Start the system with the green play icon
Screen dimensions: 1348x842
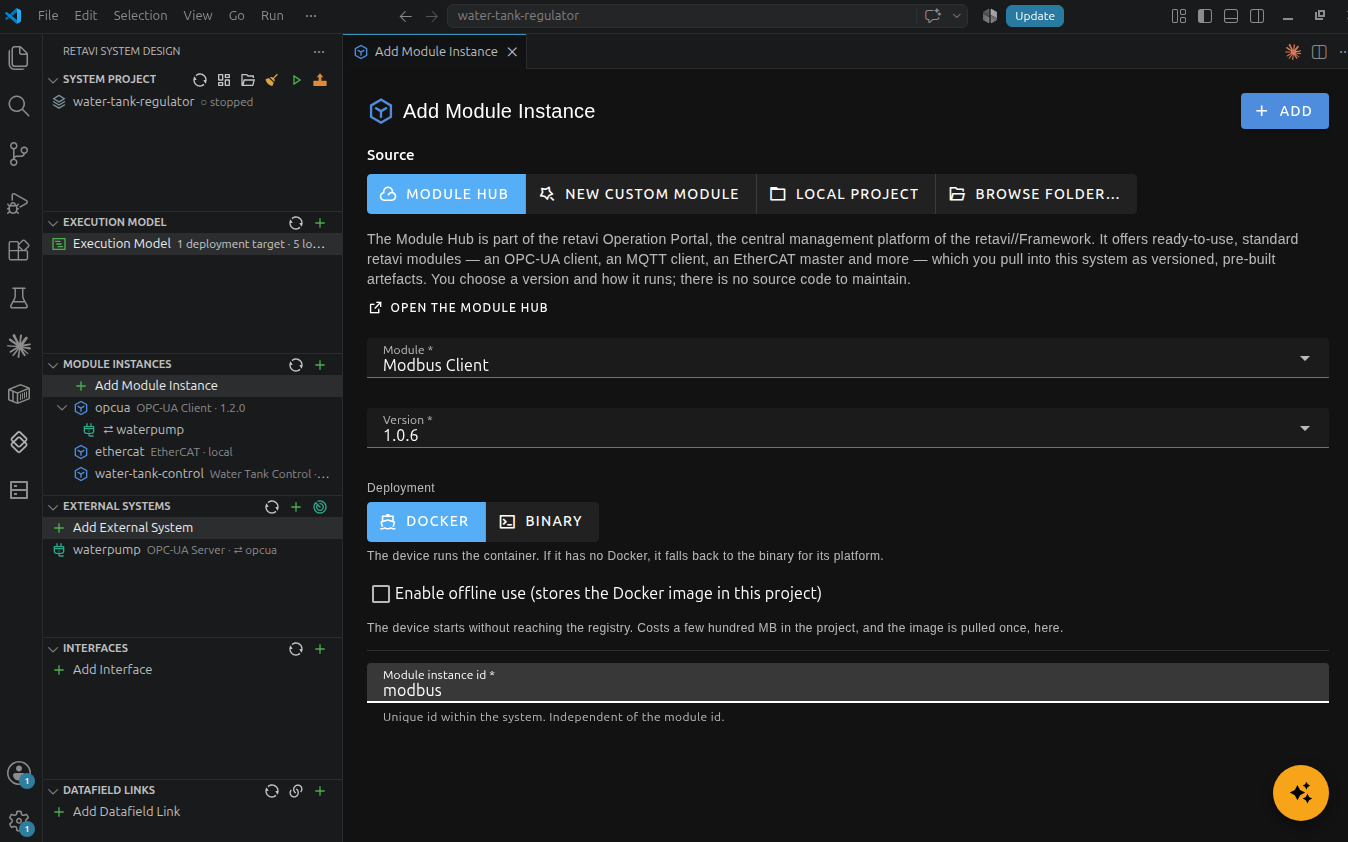[296, 80]
